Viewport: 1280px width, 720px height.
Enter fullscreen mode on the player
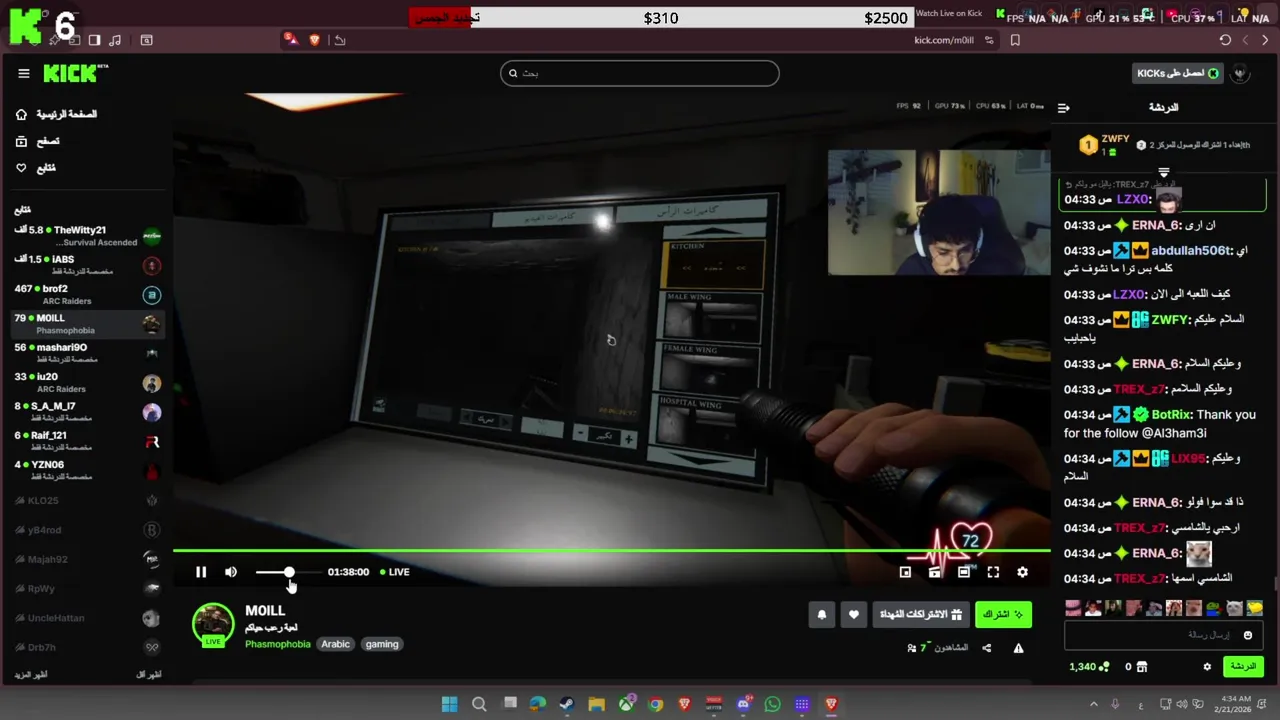[x=993, y=572]
